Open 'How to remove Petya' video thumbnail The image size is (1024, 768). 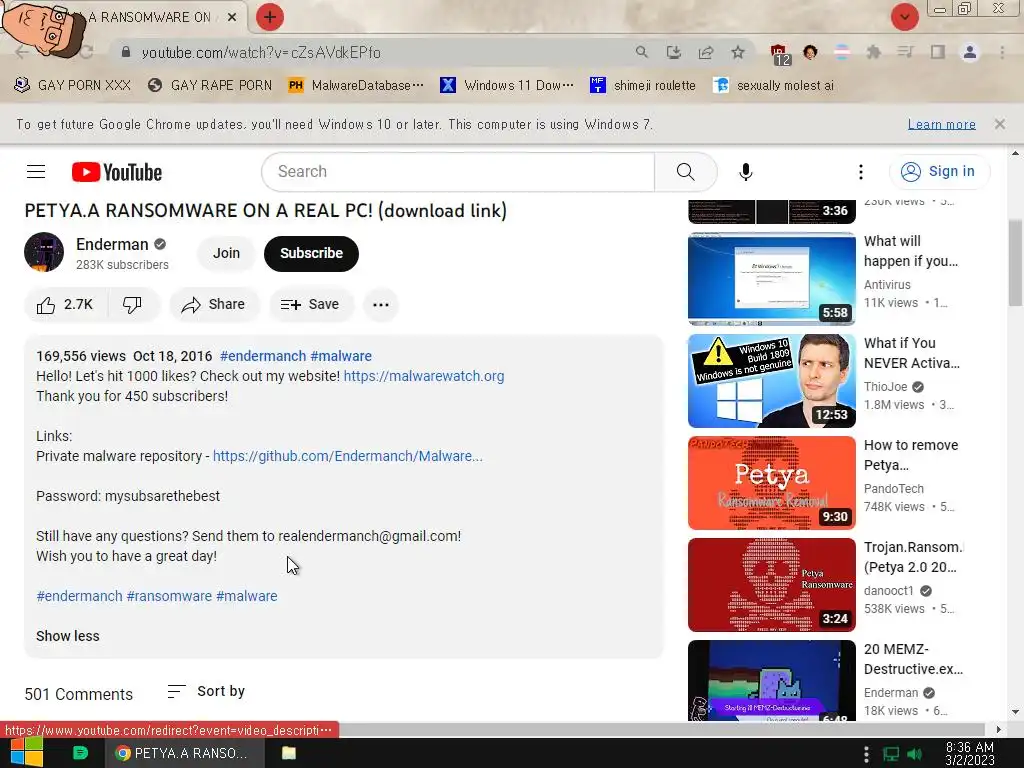772,483
